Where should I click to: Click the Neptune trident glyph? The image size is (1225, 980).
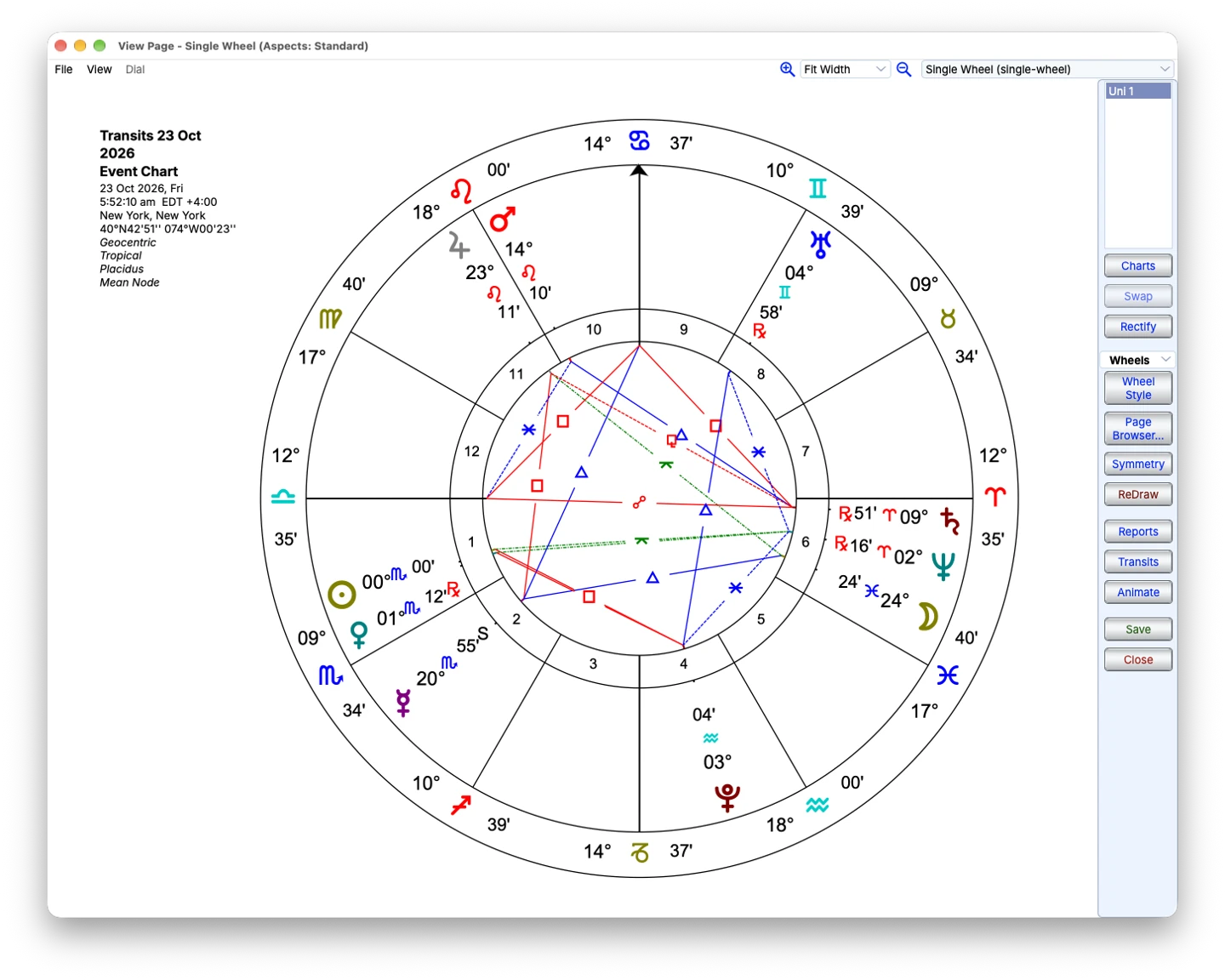[943, 565]
